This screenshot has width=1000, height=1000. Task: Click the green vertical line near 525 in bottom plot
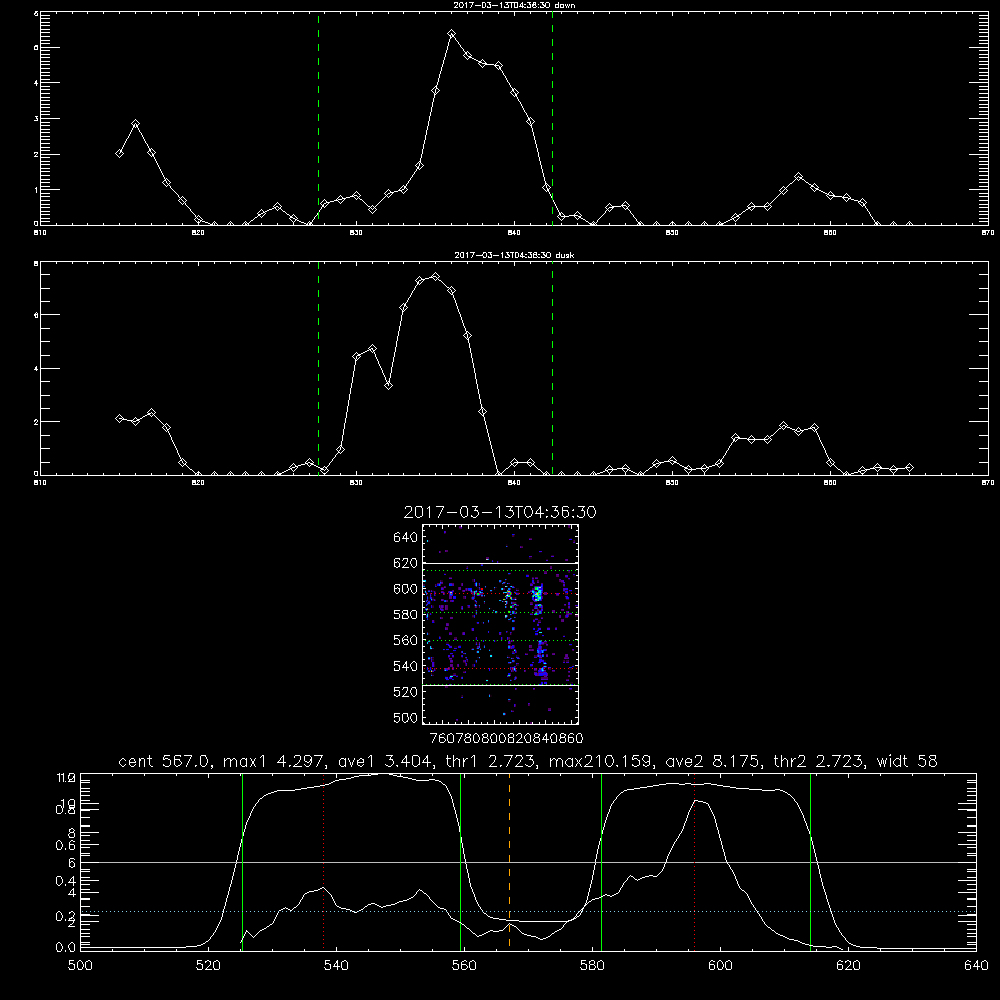coord(242,861)
